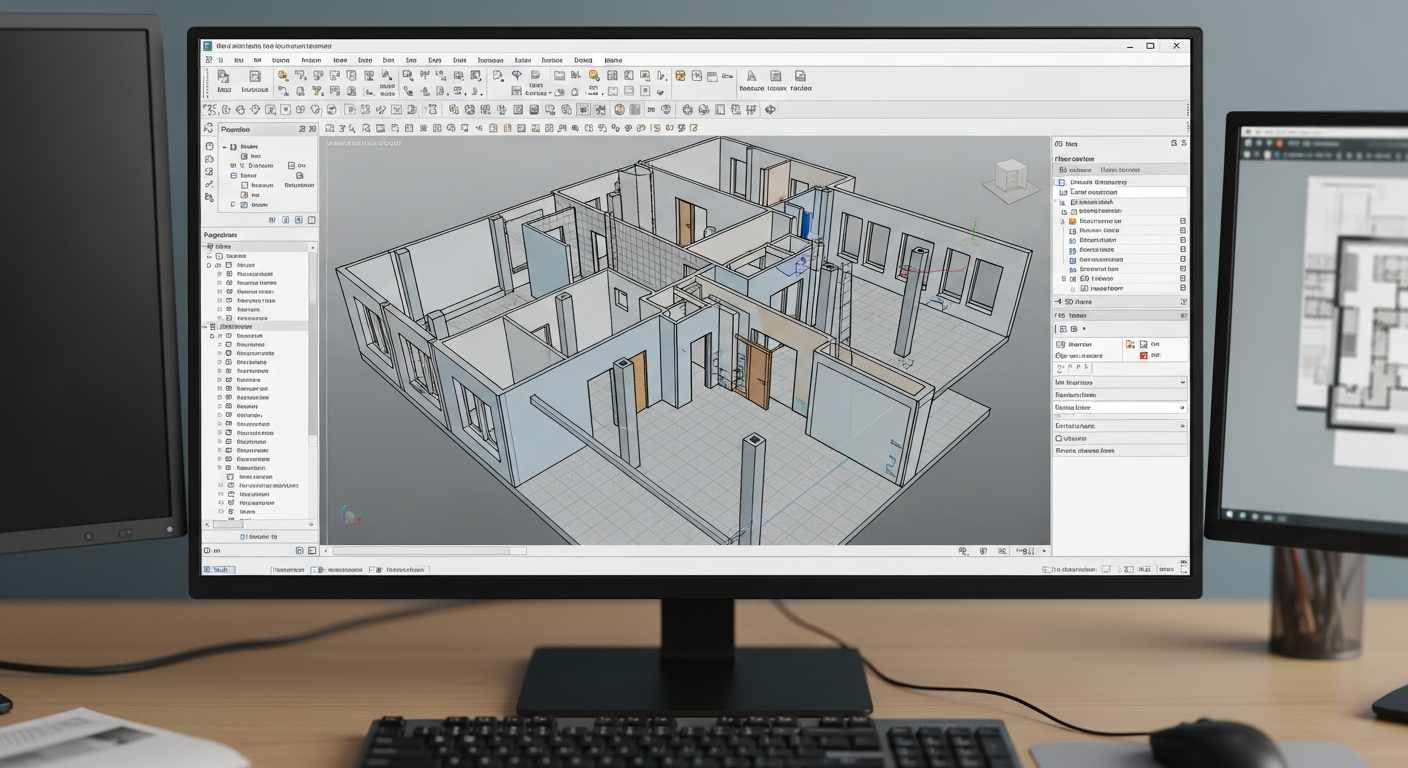Collapse the top node in left panel tree
The height and width of the screenshot is (768, 1408).
[x=224, y=147]
